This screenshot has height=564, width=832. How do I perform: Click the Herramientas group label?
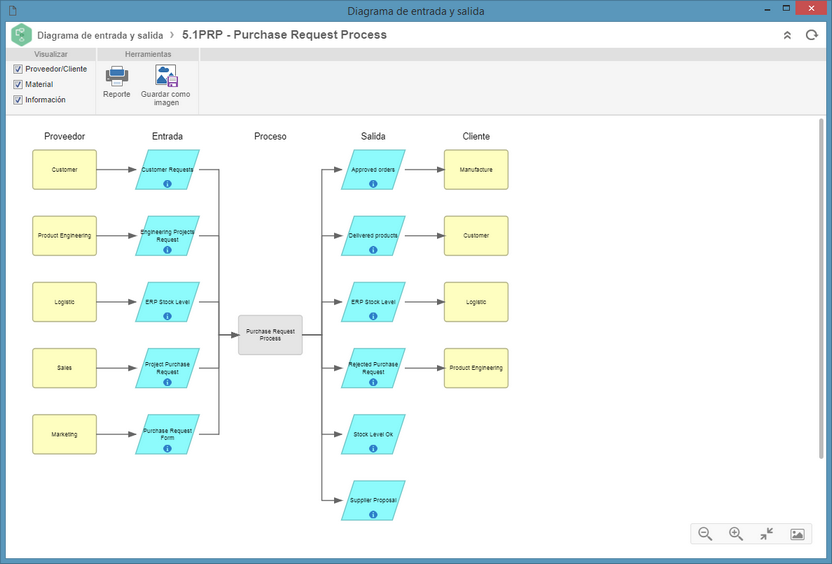click(x=148, y=54)
